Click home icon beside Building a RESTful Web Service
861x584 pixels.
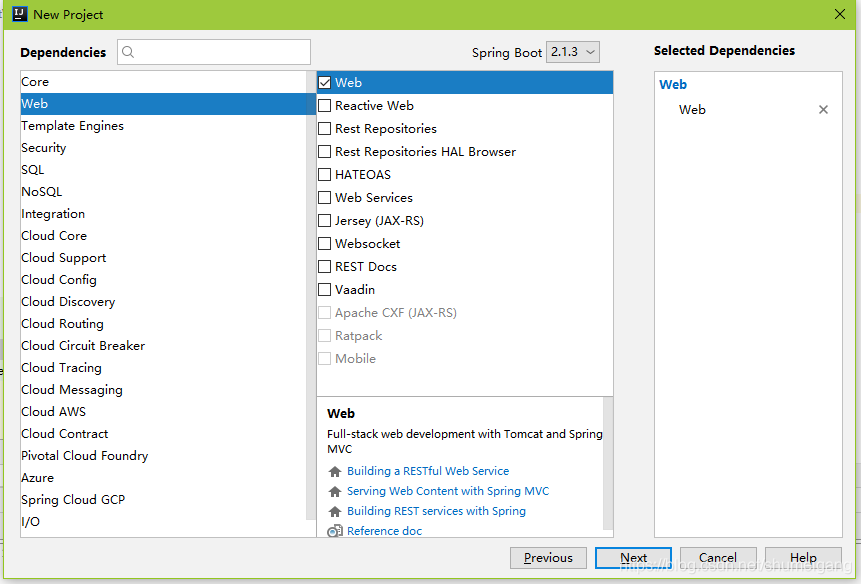pos(334,471)
